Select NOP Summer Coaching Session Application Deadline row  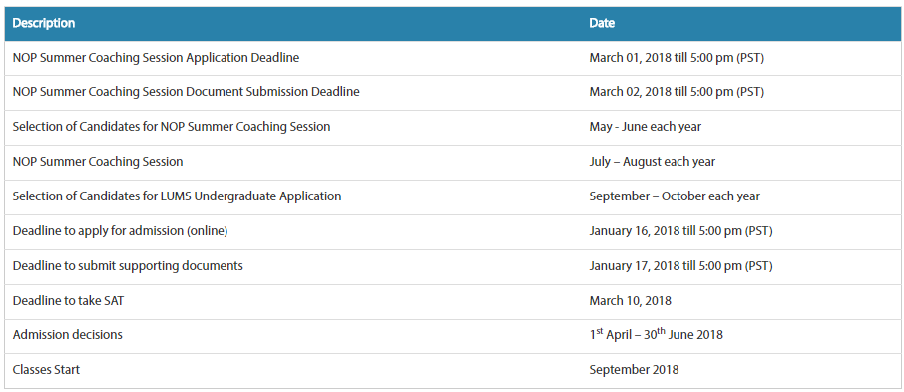[452, 58]
